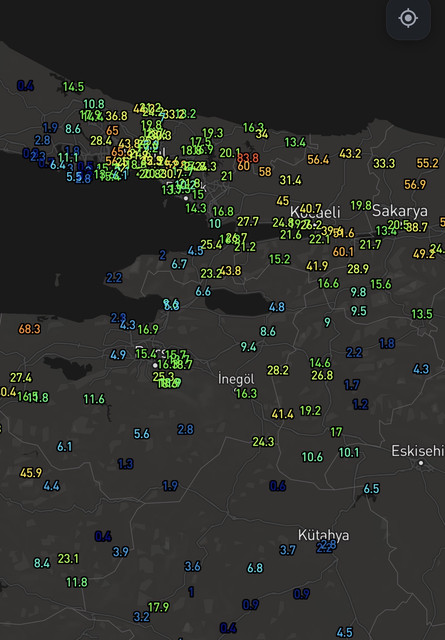The width and height of the screenshot is (445, 640).
Task: Tap the 15.6 station value
Action: [x=381, y=284]
